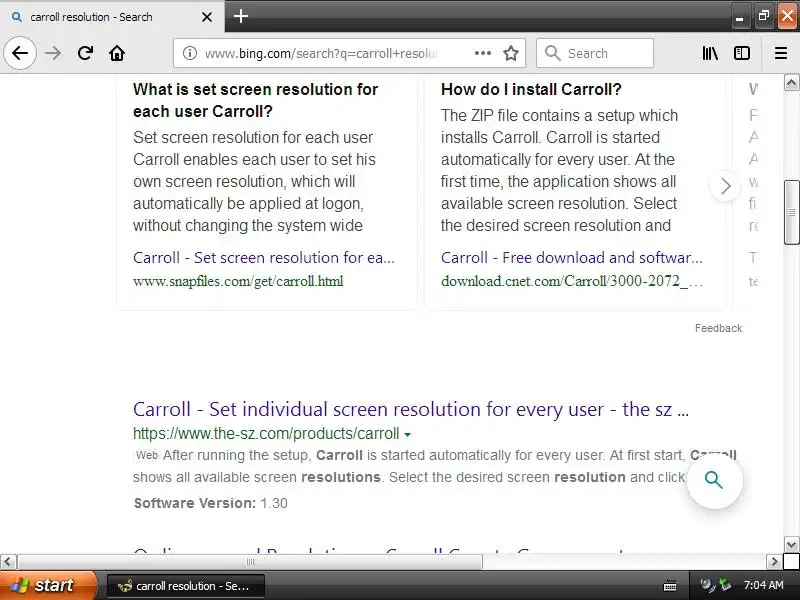
Task: Click heading 'What is set screen resolution'
Action: (255, 101)
